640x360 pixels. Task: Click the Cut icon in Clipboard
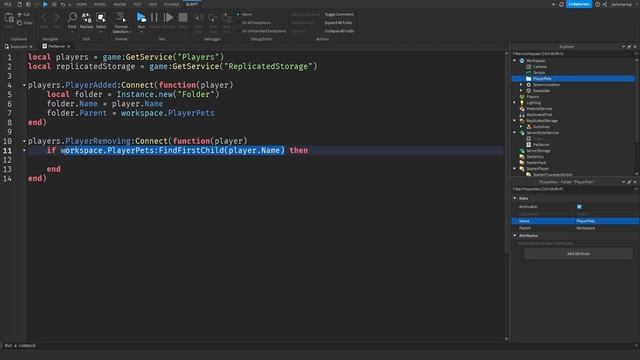20,14
